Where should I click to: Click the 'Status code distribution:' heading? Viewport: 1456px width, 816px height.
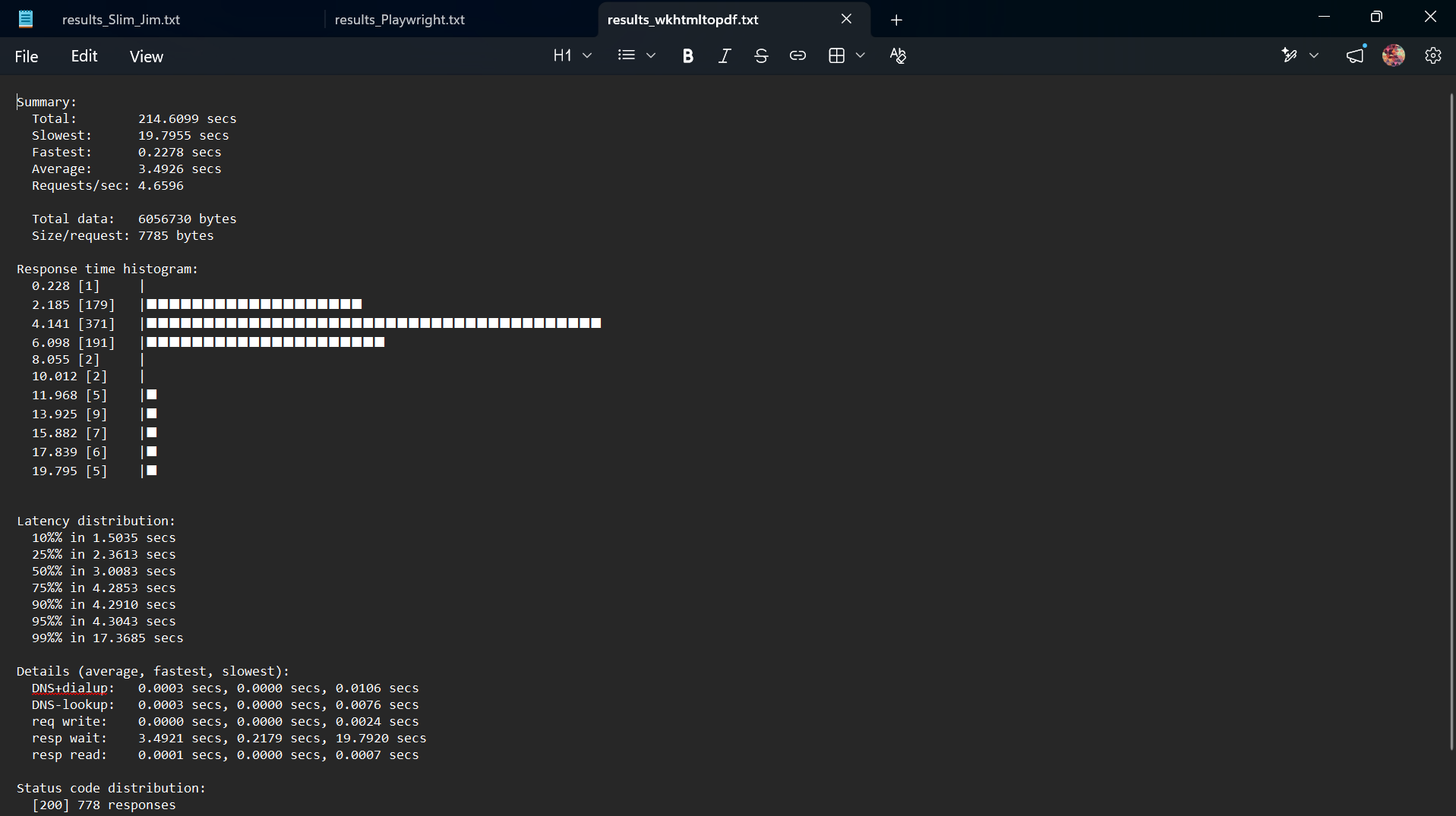111,788
